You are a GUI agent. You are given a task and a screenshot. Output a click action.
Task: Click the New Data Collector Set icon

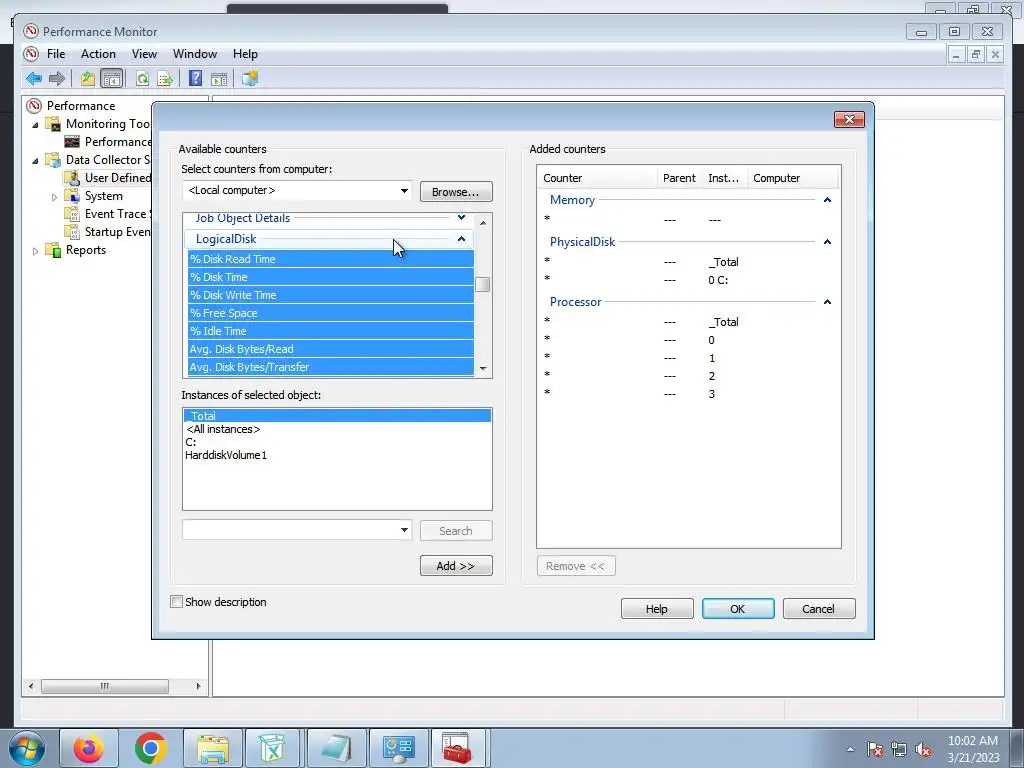(249, 79)
